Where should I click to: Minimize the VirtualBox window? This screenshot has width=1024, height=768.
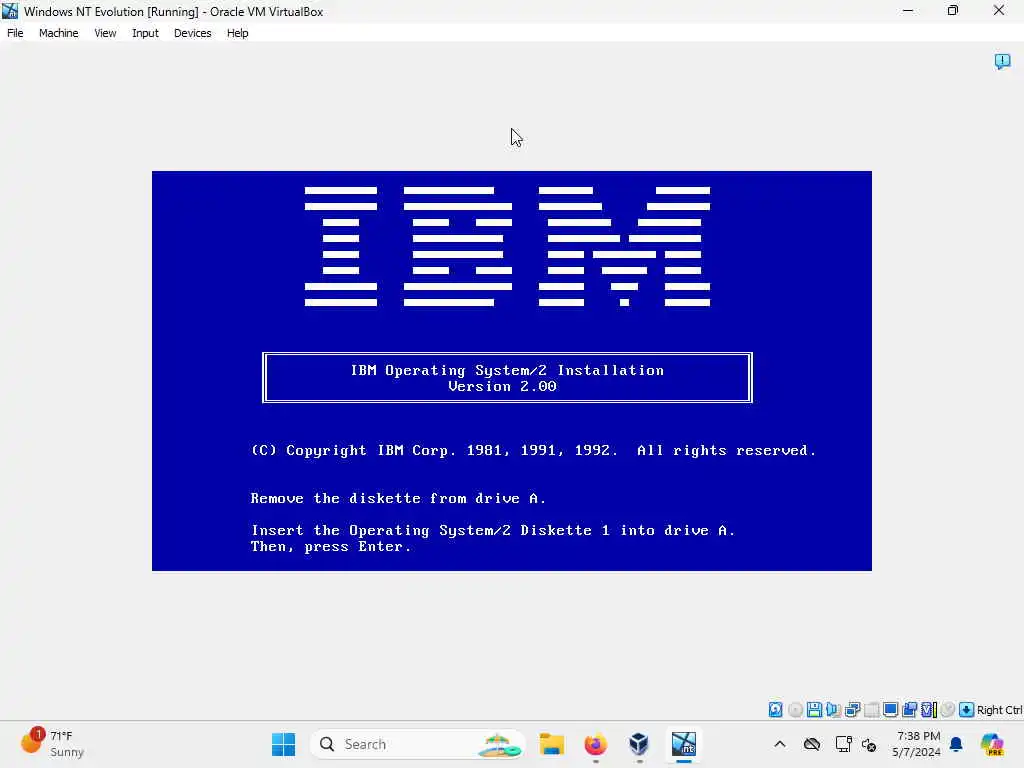click(x=908, y=11)
